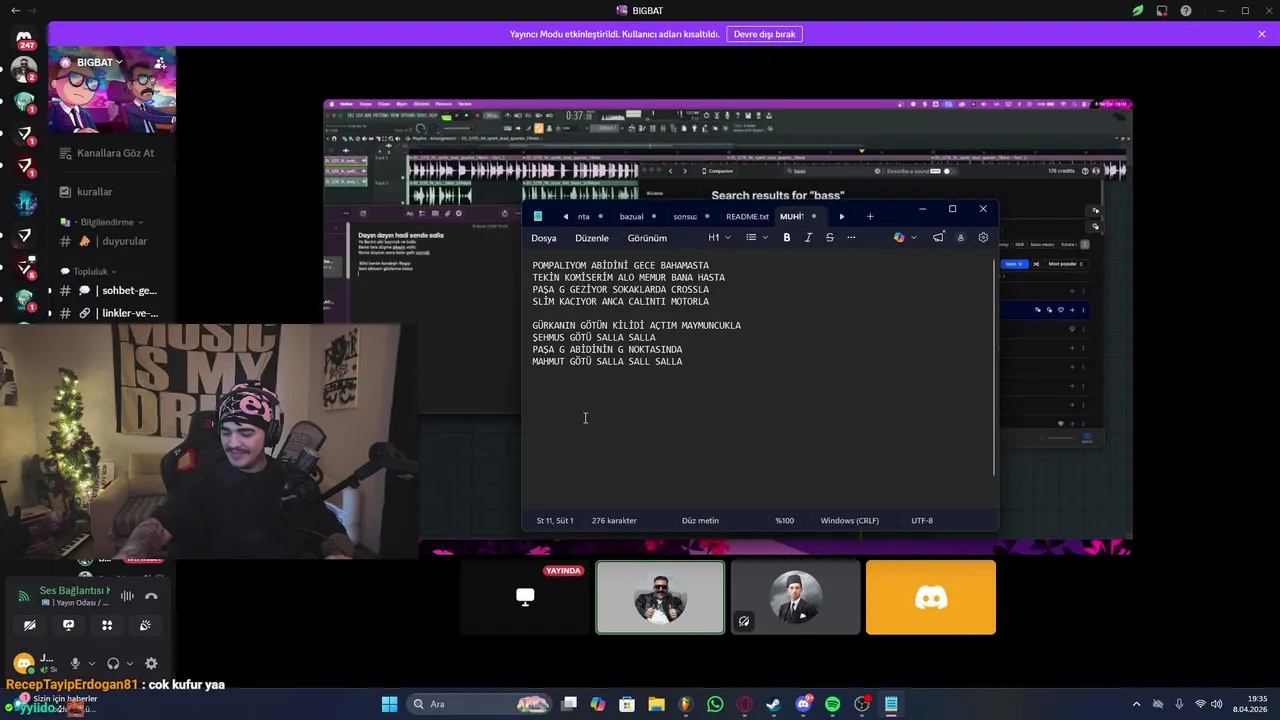Invite people to the BIGBAT server icon
Viewport: 1280px width, 720px height.
click(160, 63)
